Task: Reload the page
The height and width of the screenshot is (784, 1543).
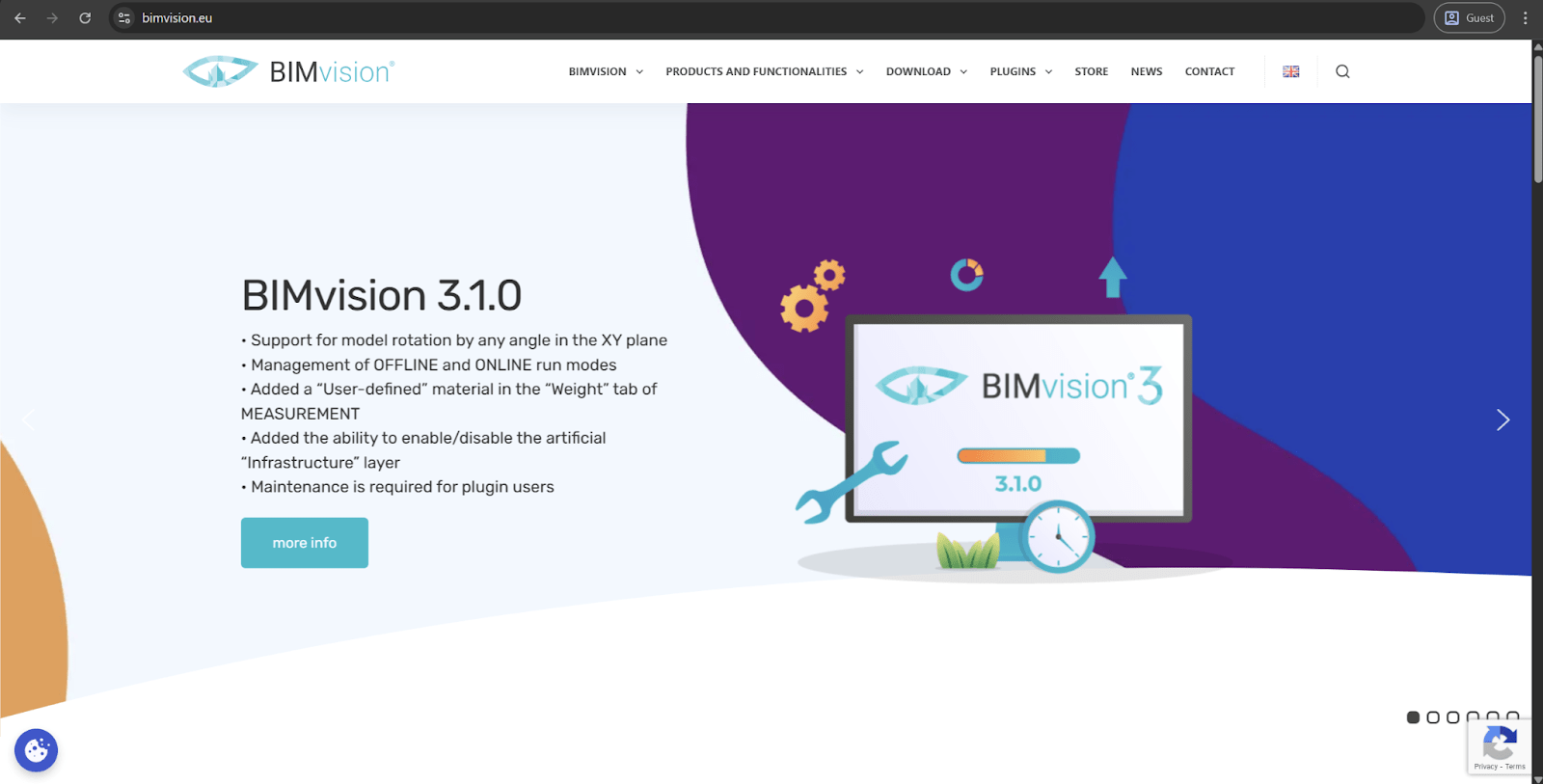Action: (x=85, y=17)
